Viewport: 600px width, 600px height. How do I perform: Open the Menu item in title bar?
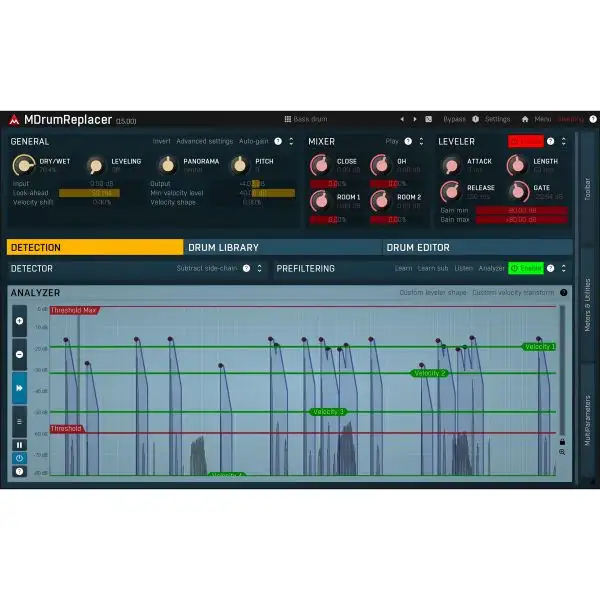point(543,119)
